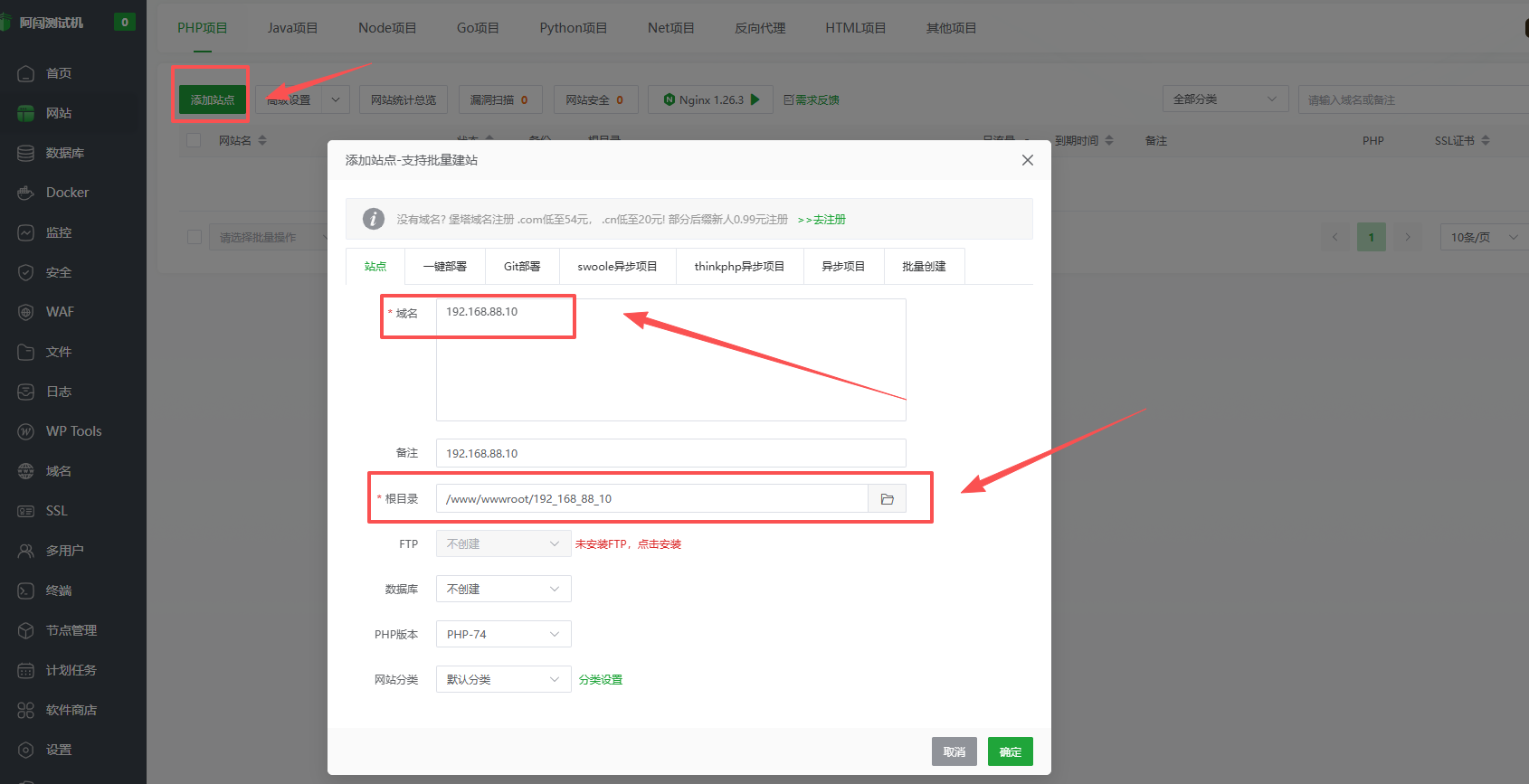
Task: Click the 网站统计总览 button
Action: (404, 99)
